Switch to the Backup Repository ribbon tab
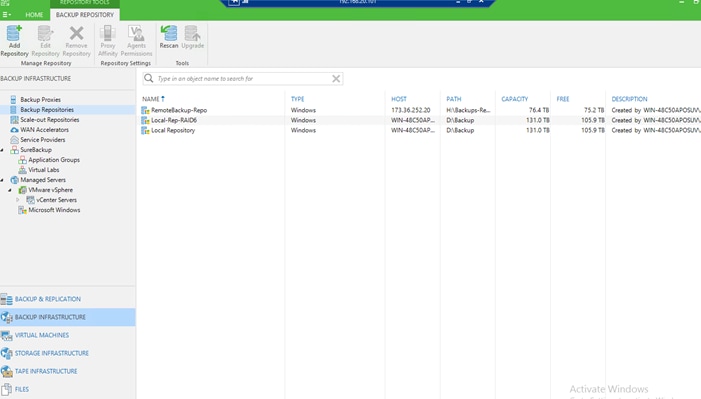Image resolution: width=701 pixels, height=399 pixels. point(85,15)
